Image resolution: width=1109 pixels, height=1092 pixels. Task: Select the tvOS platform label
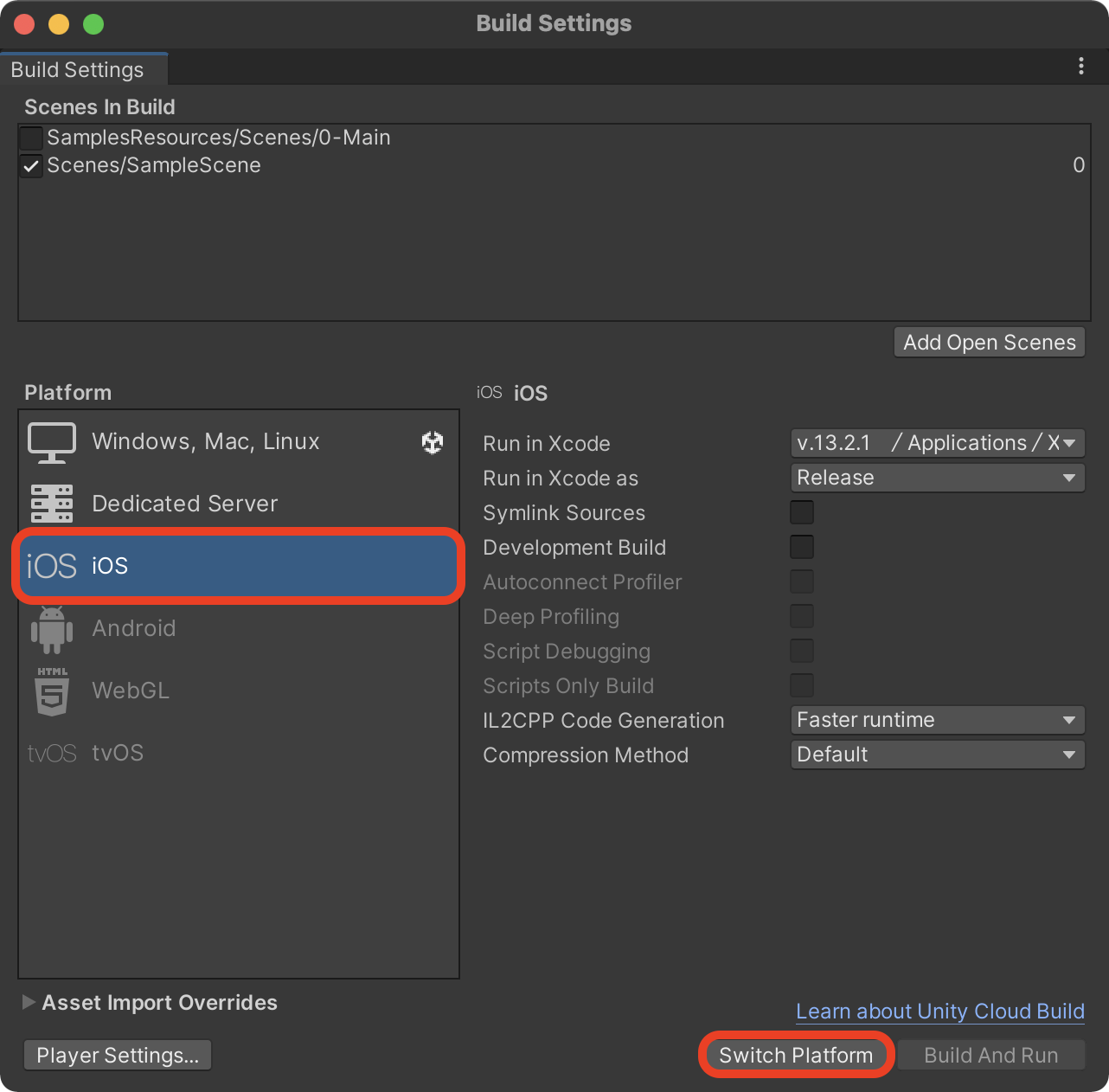point(118,753)
